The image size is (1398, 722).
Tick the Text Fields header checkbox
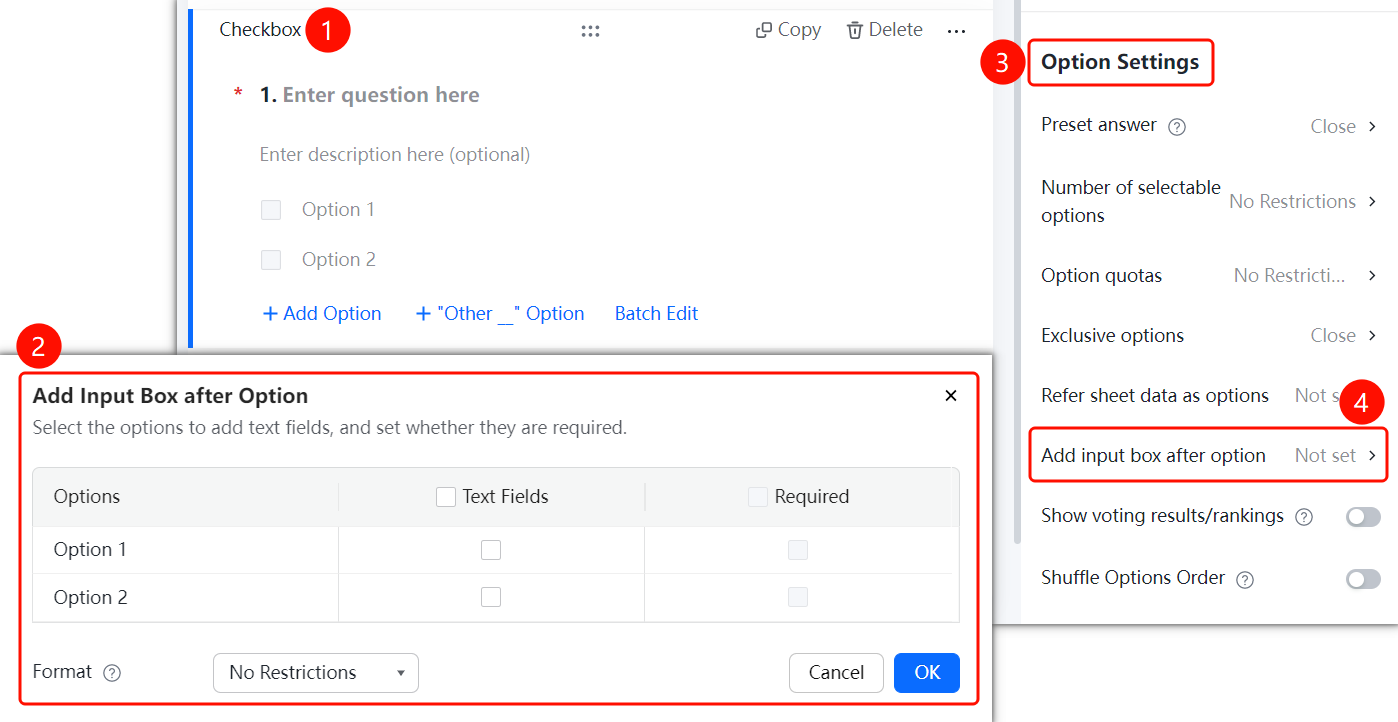pos(446,497)
